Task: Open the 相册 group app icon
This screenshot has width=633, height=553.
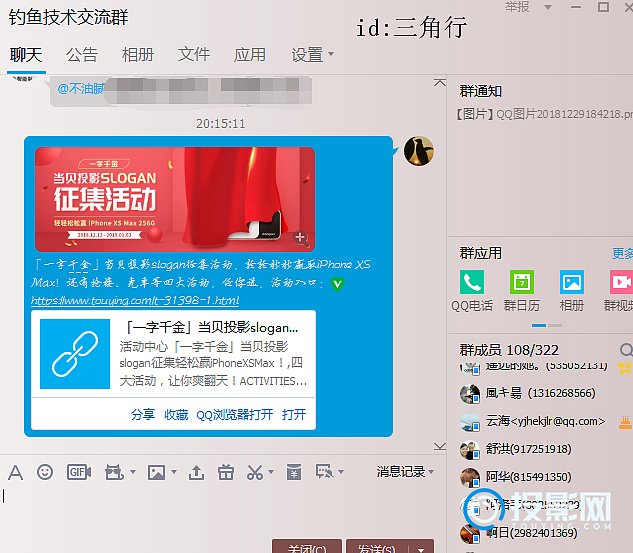Action: pos(572,282)
